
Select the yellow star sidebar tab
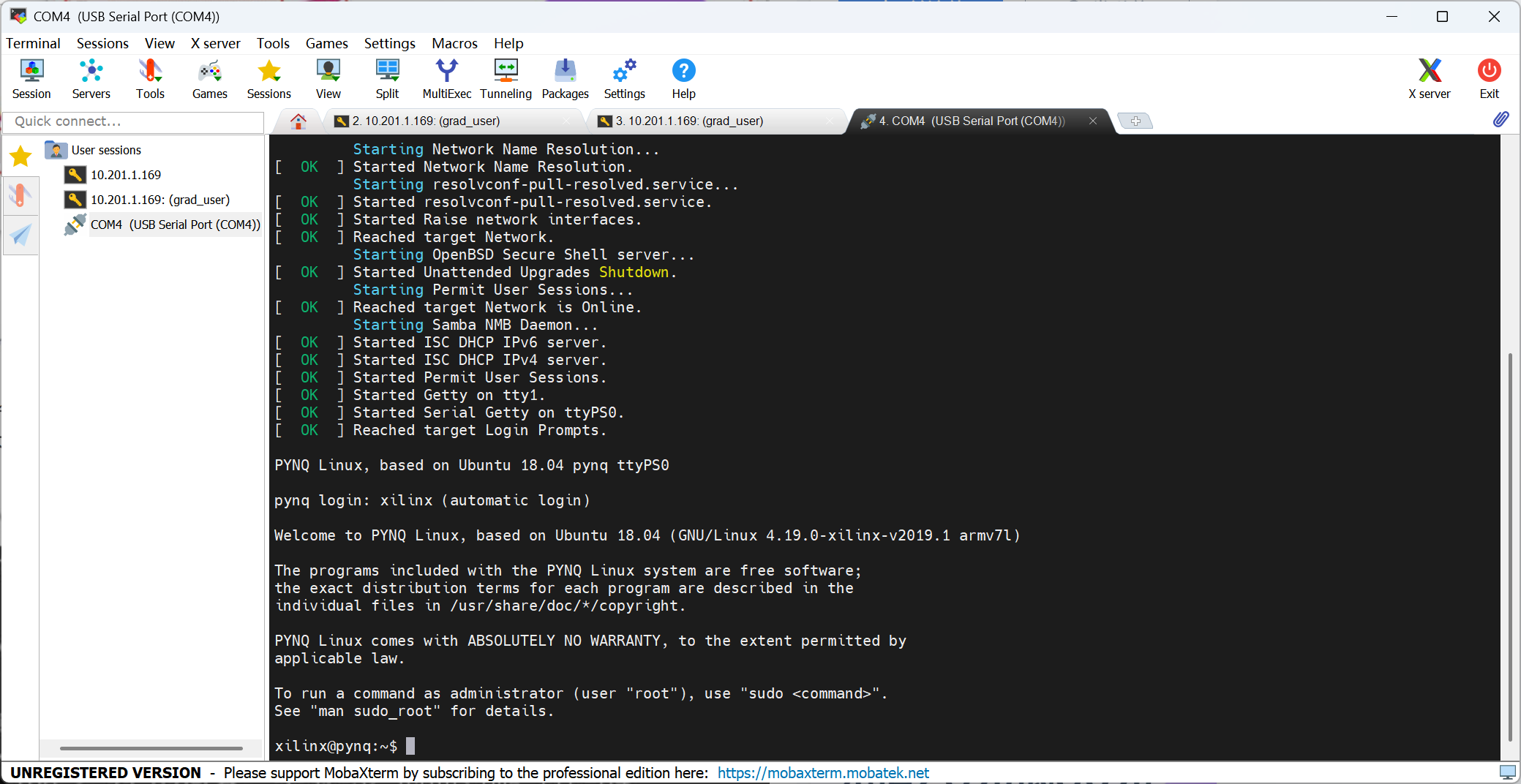pos(20,156)
